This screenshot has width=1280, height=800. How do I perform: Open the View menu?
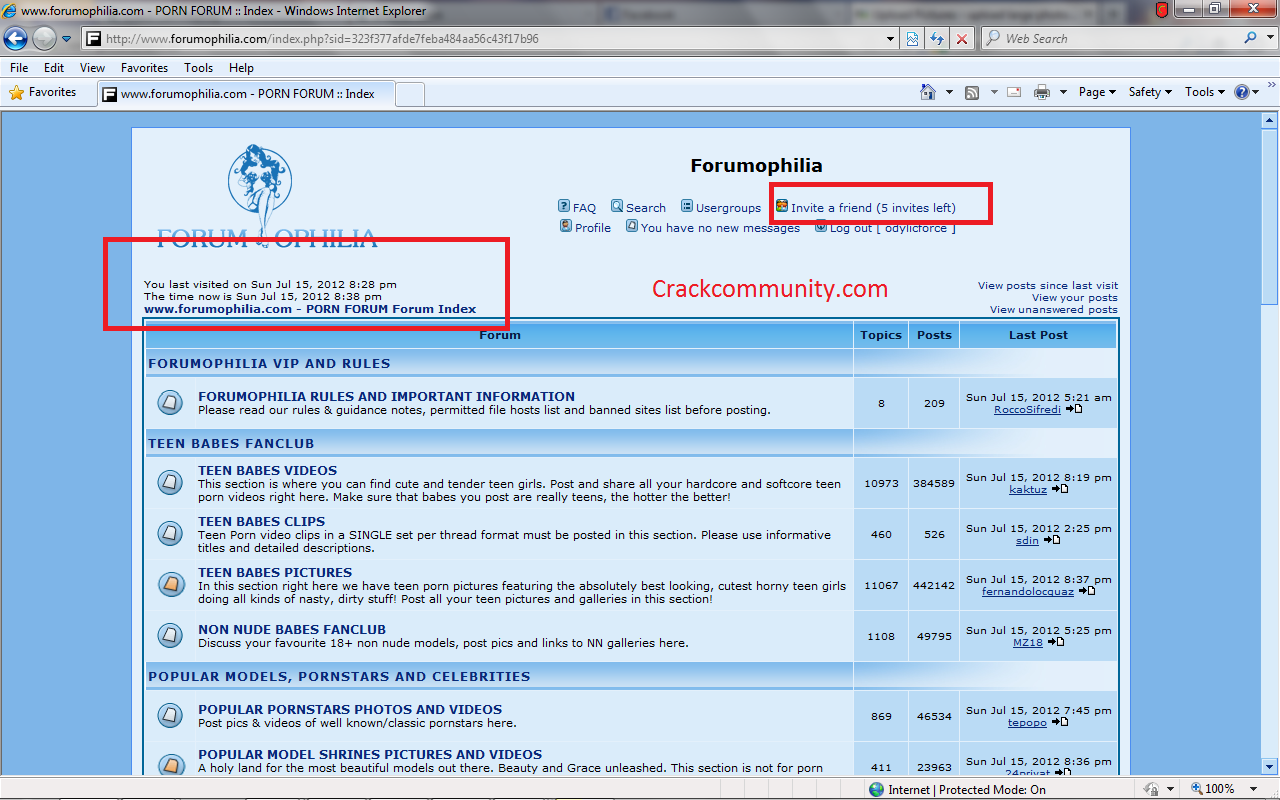click(x=93, y=68)
